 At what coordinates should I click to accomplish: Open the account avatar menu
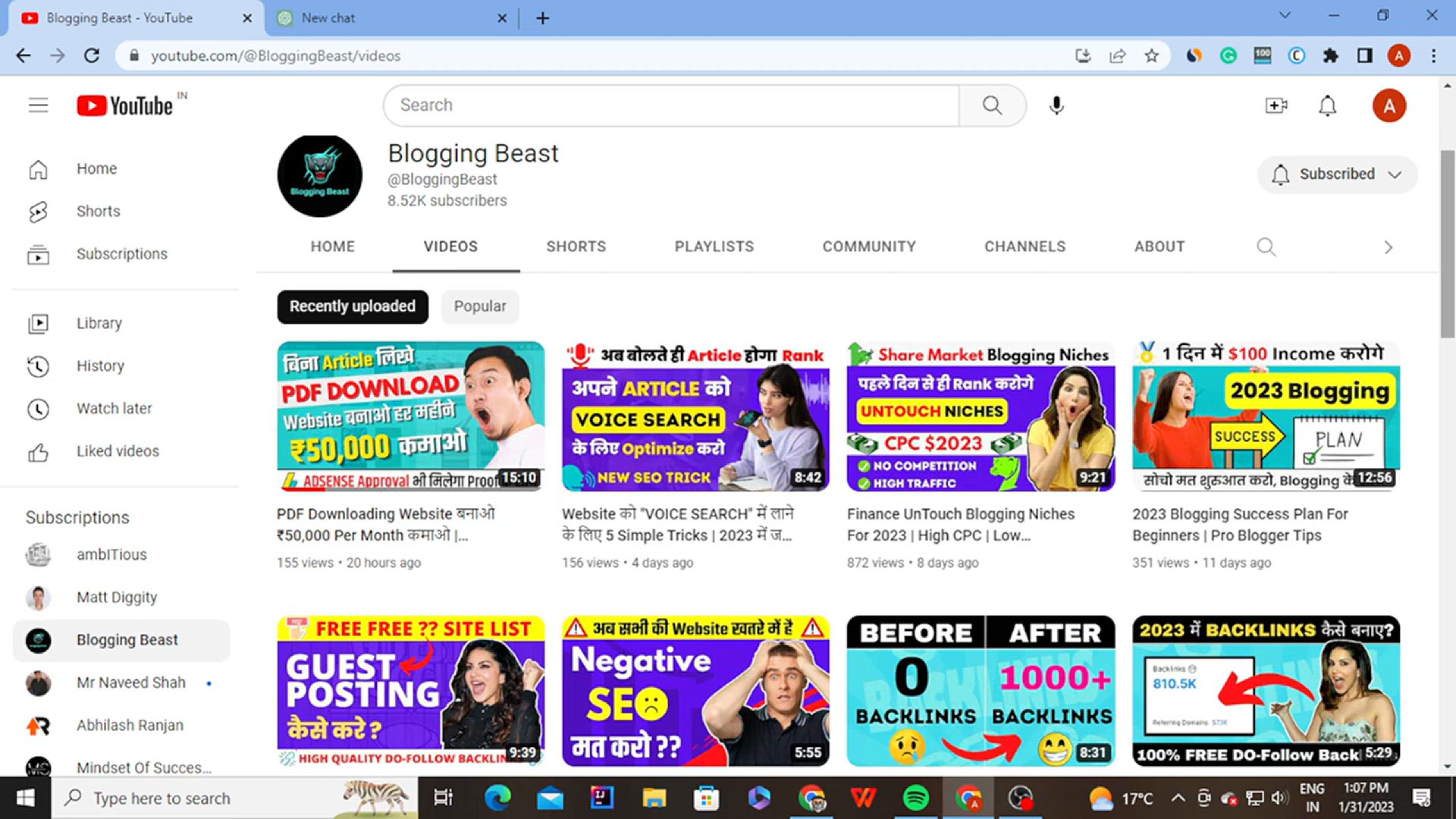1389,105
